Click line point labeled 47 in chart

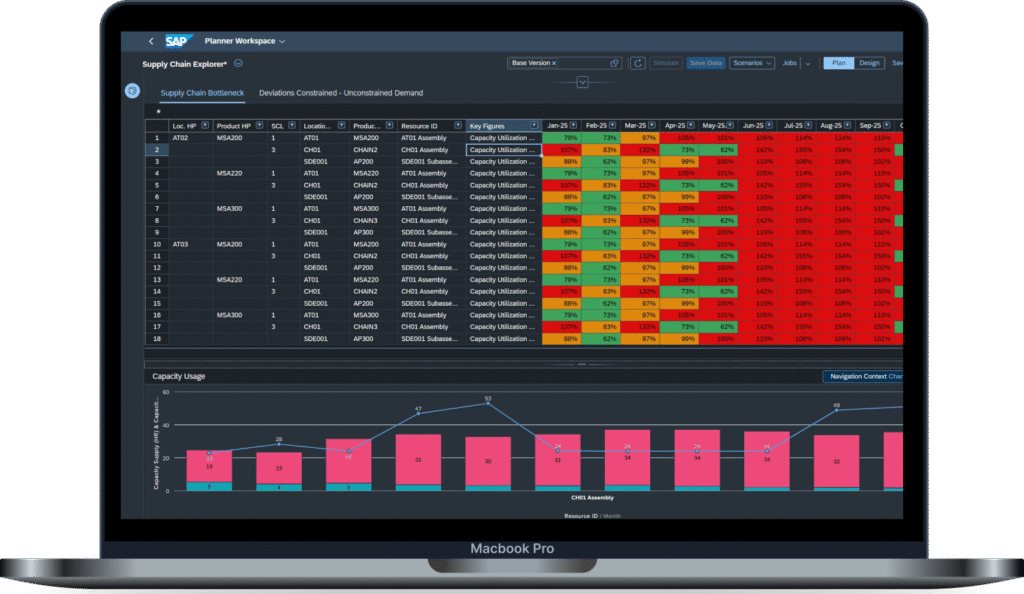(419, 413)
